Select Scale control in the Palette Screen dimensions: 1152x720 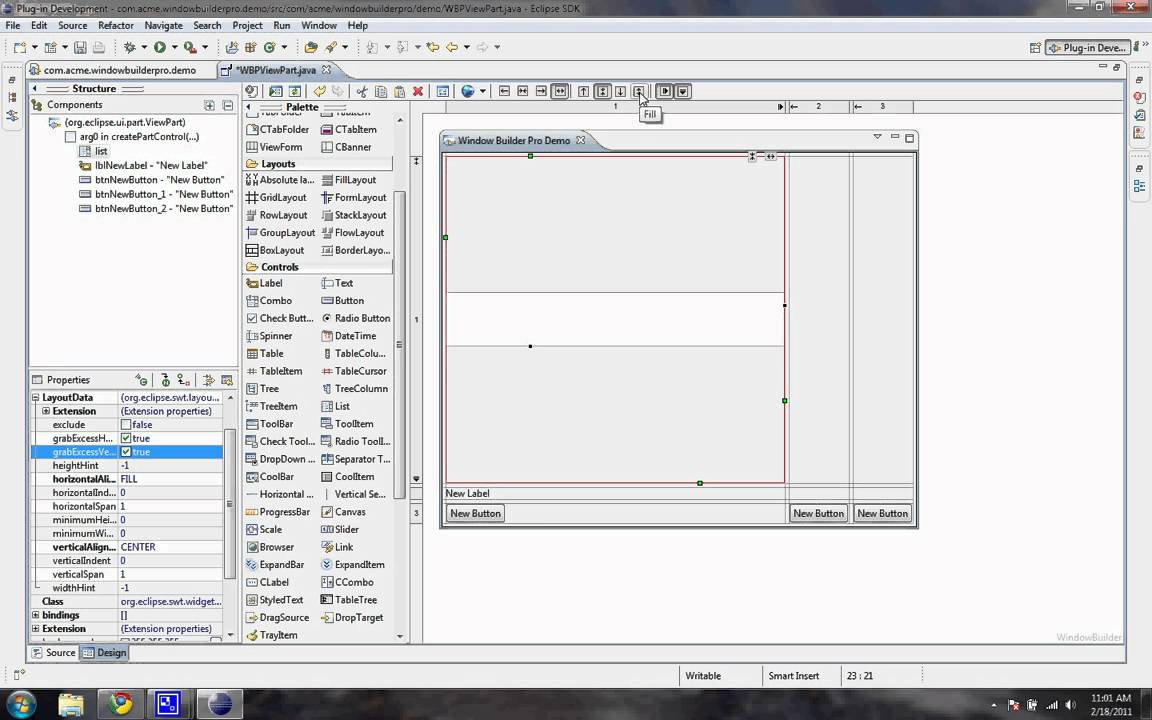point(264,530)
